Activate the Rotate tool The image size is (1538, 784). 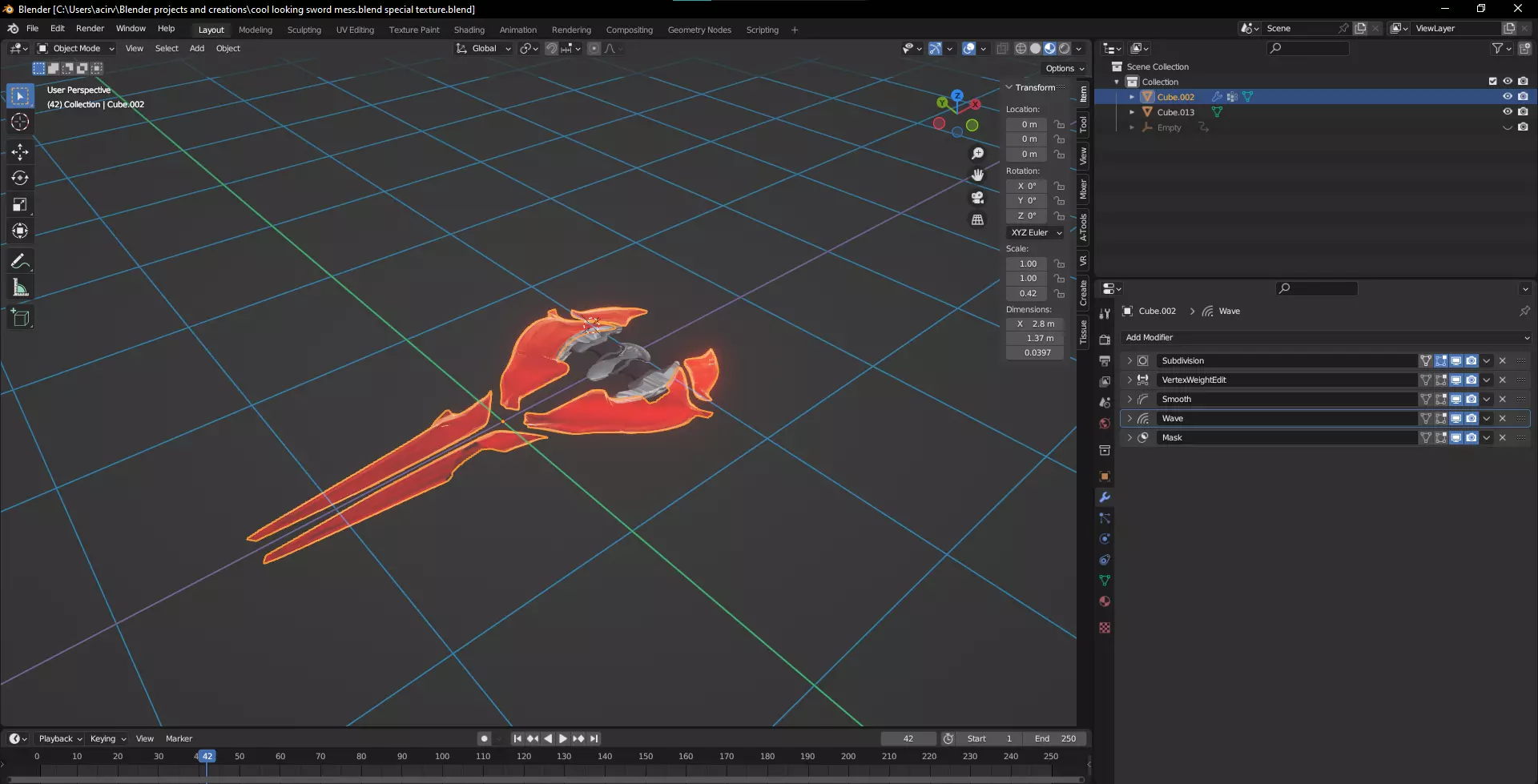(20, 178)
